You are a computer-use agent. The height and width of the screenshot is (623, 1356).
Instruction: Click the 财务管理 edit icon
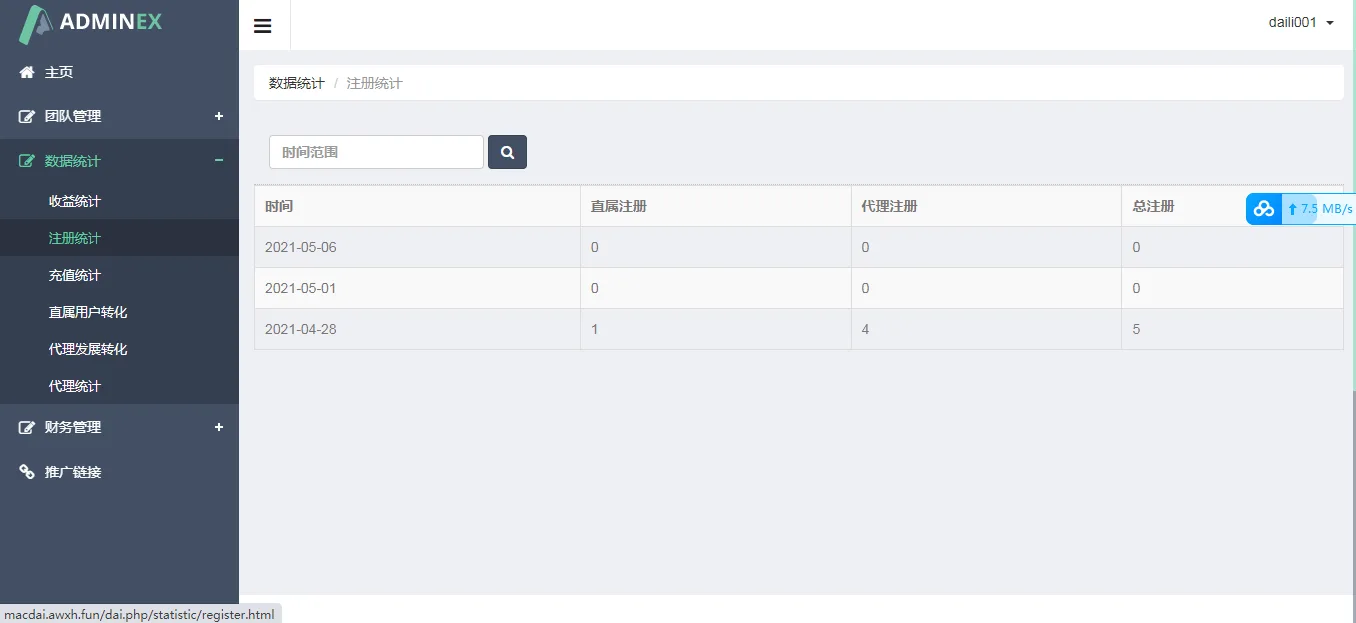pos(27,427)
